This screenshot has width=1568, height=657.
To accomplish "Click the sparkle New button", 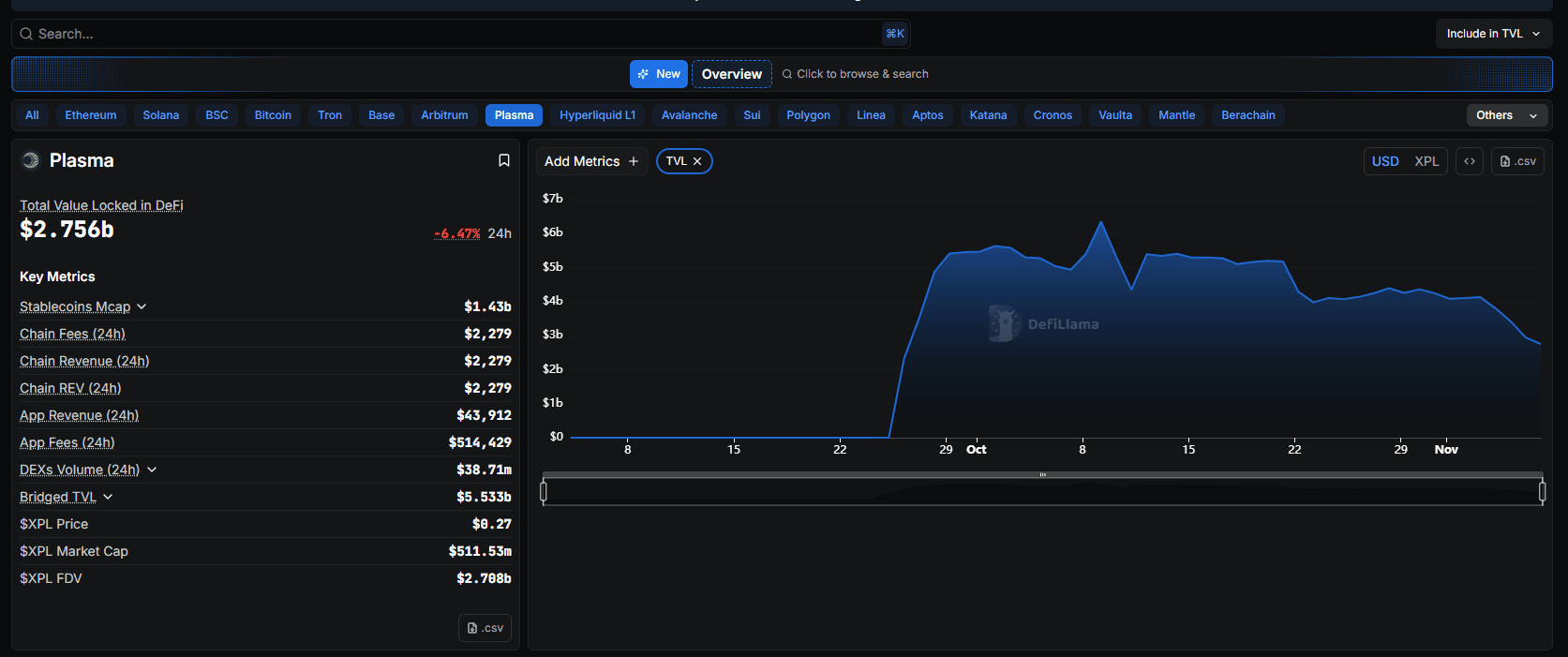I will coord(658,74).
